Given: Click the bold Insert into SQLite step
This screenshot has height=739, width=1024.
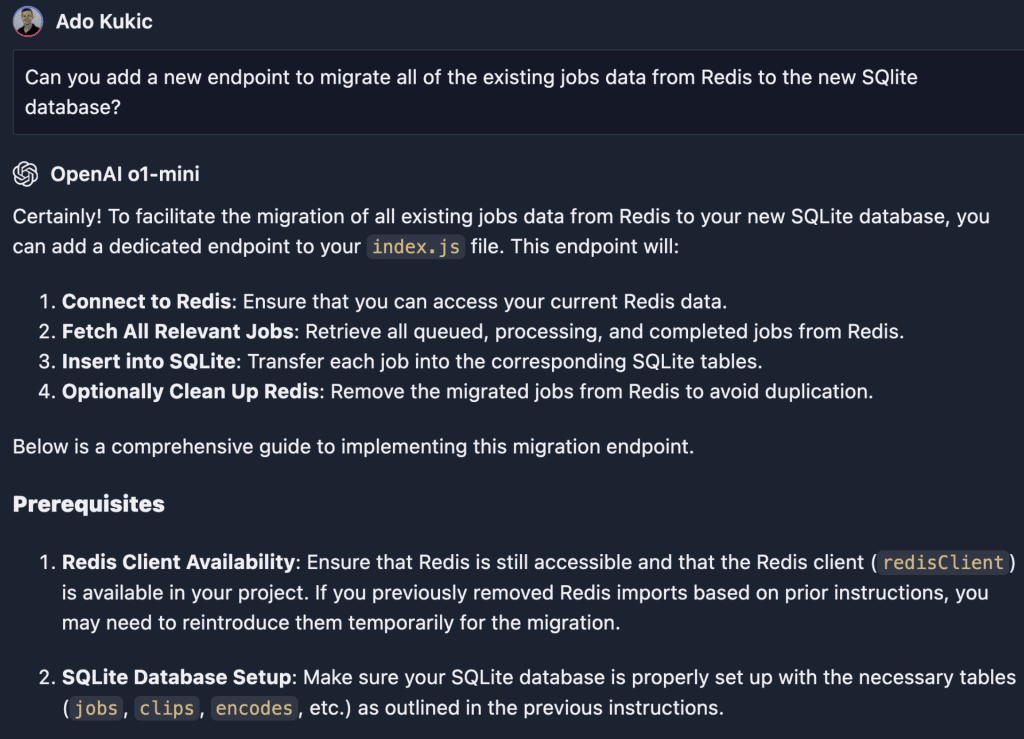Looking at the screenshot, I should [x=147, y=361].
